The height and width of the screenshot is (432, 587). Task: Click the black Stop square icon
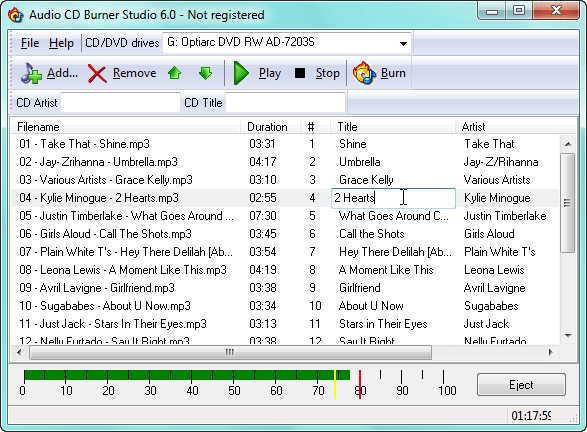[x=300, y=73]
